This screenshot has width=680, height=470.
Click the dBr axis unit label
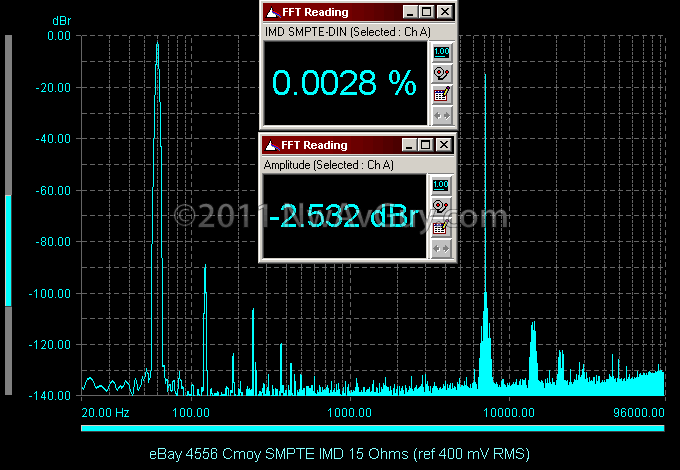click(61, 21)
